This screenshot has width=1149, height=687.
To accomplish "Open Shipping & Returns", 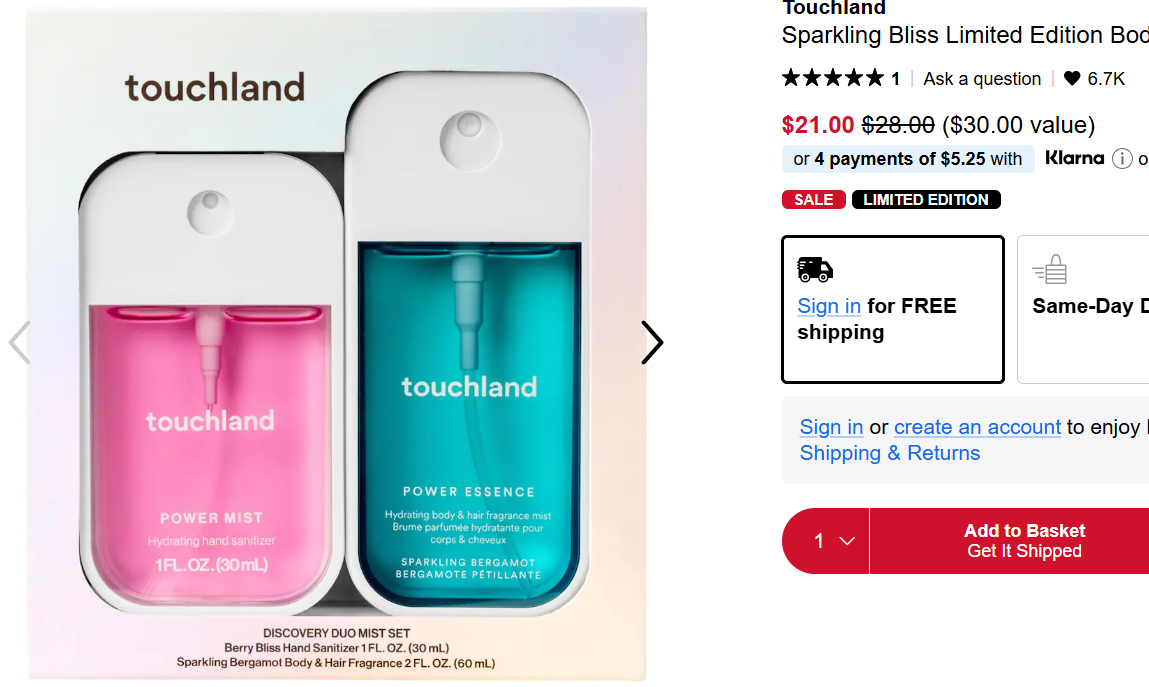I will tap(889, 453).
